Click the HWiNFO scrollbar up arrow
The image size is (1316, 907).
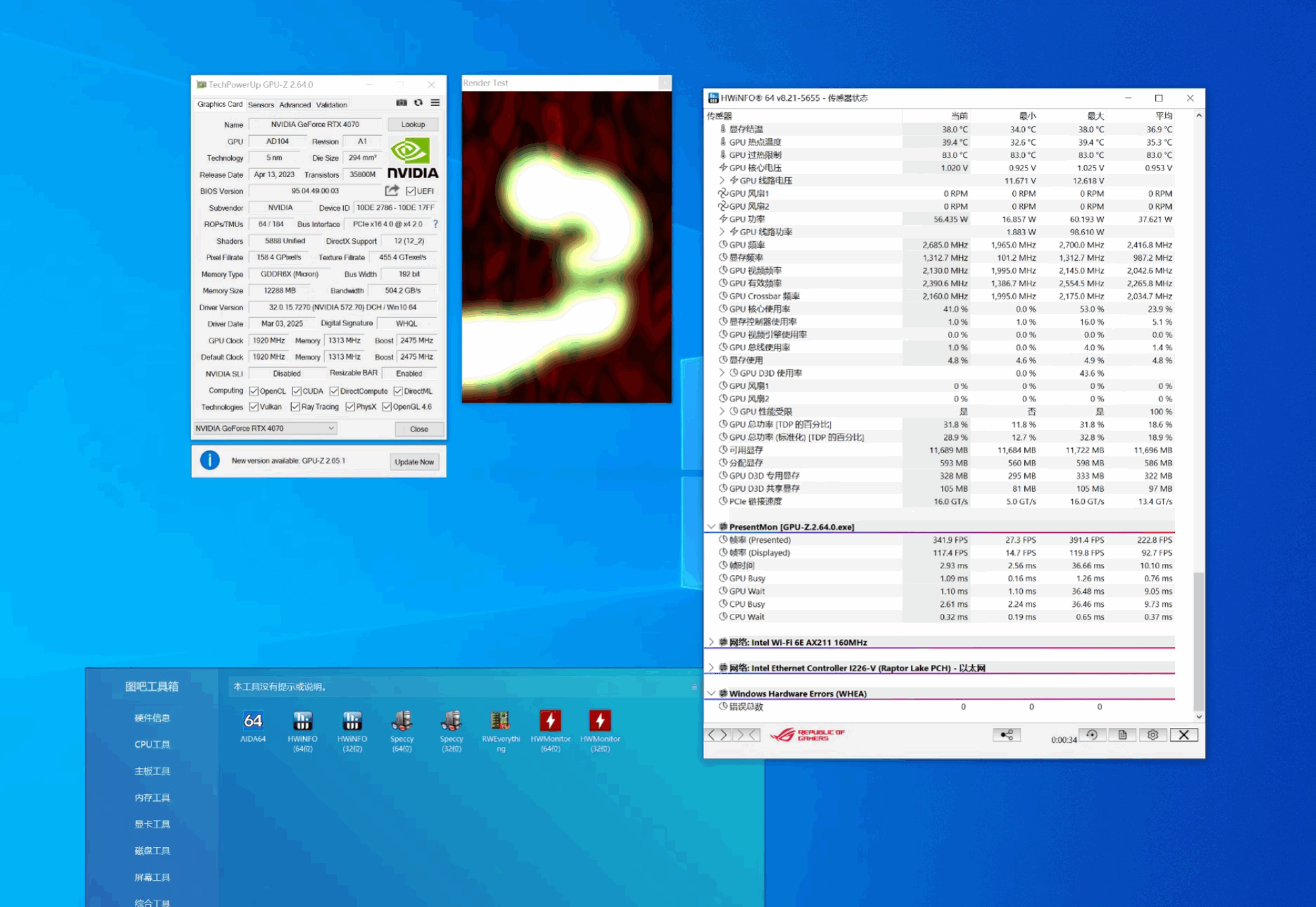point(1199,115)
